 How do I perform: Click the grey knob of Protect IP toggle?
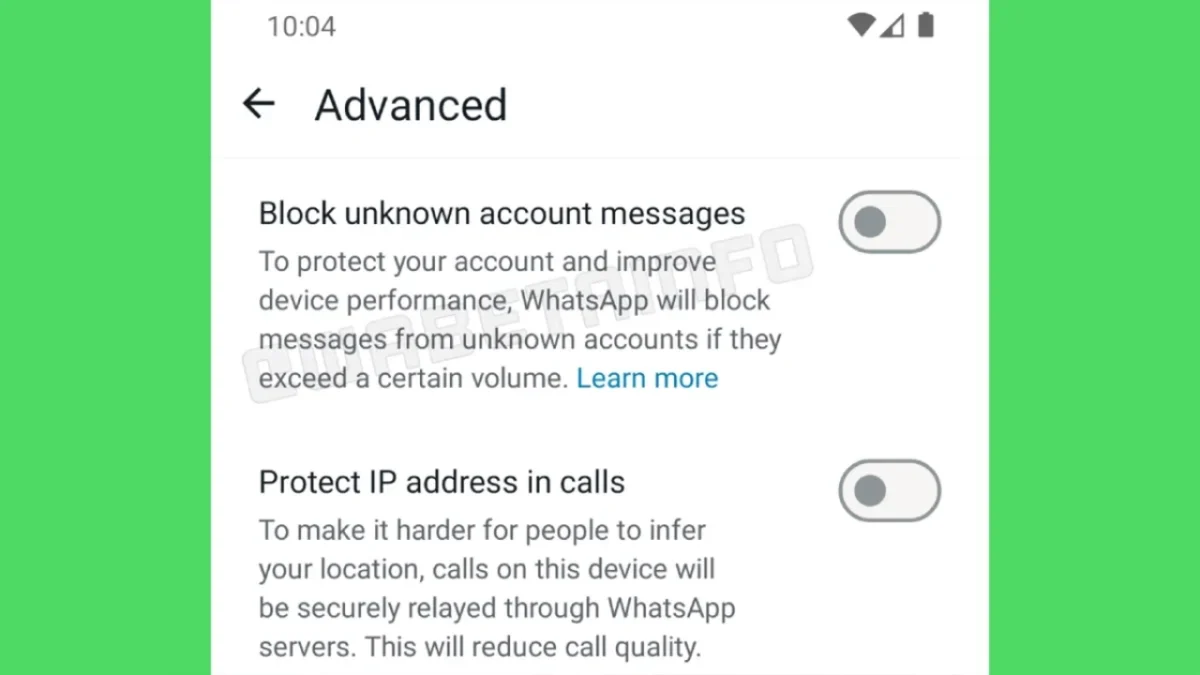(870, 490)
